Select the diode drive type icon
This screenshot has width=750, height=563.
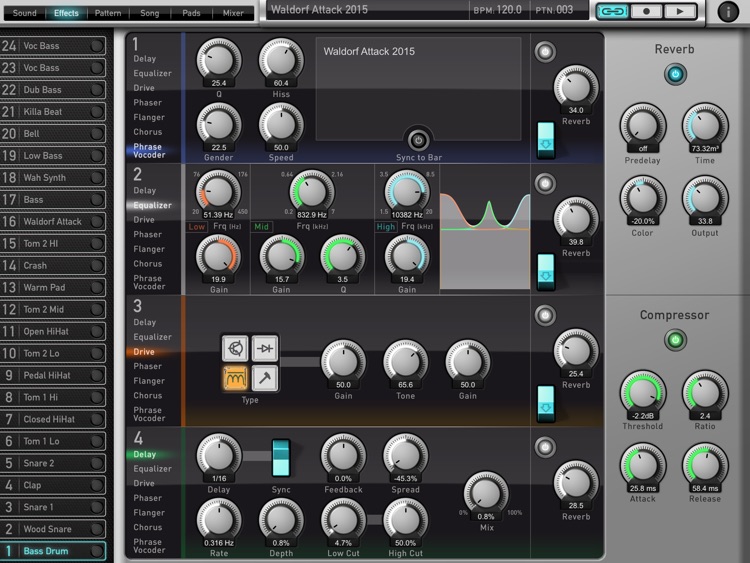[x=265, y=348]
